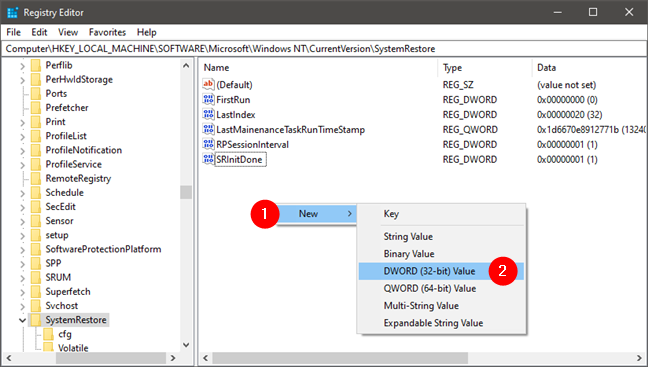This screenshot has width=648, height=367.
Task: Choose DWORD (32-bit) Value from submenu
Action: click(x=441, y=271)
